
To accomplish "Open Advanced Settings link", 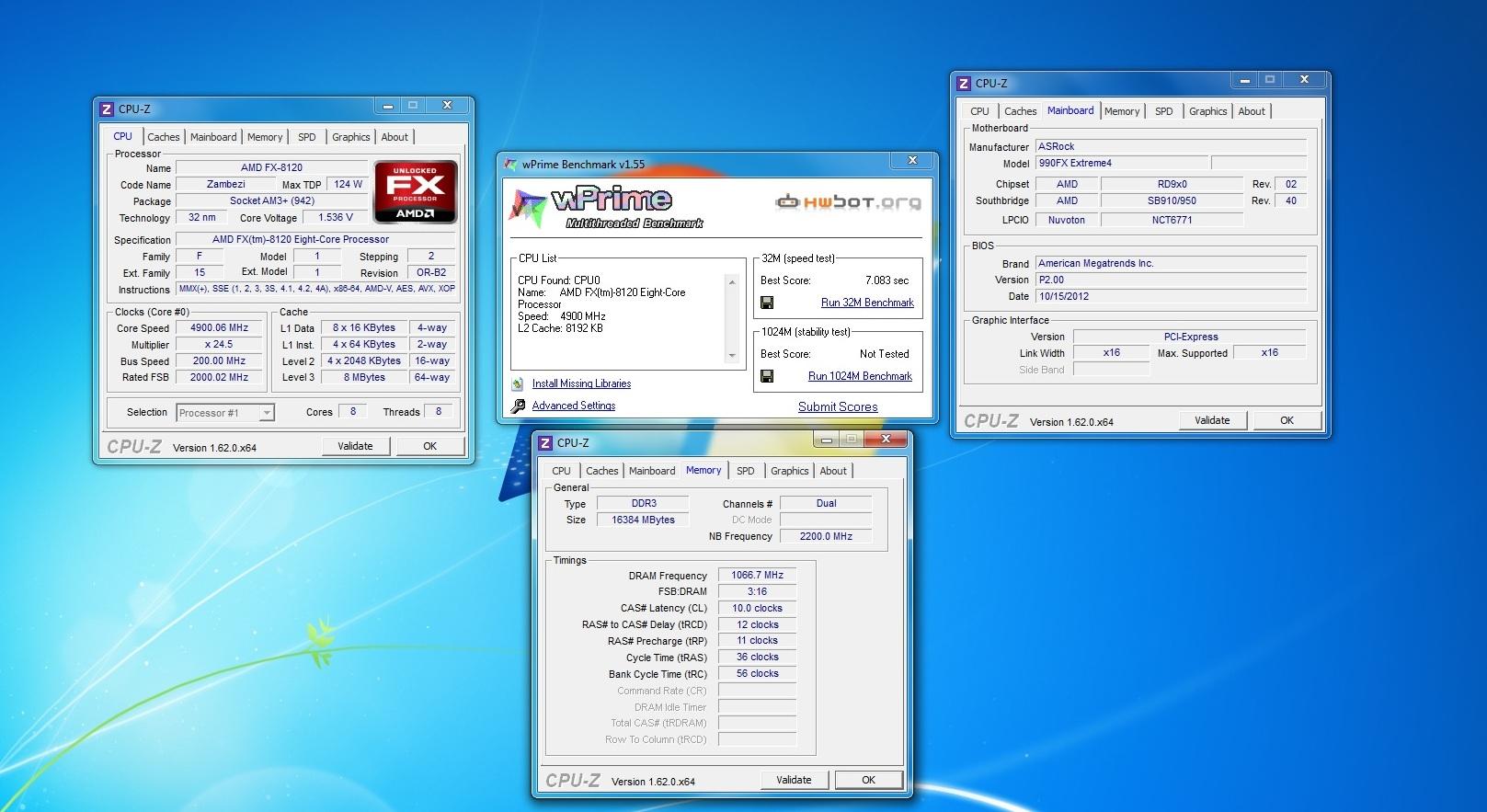I will (574, 406).
